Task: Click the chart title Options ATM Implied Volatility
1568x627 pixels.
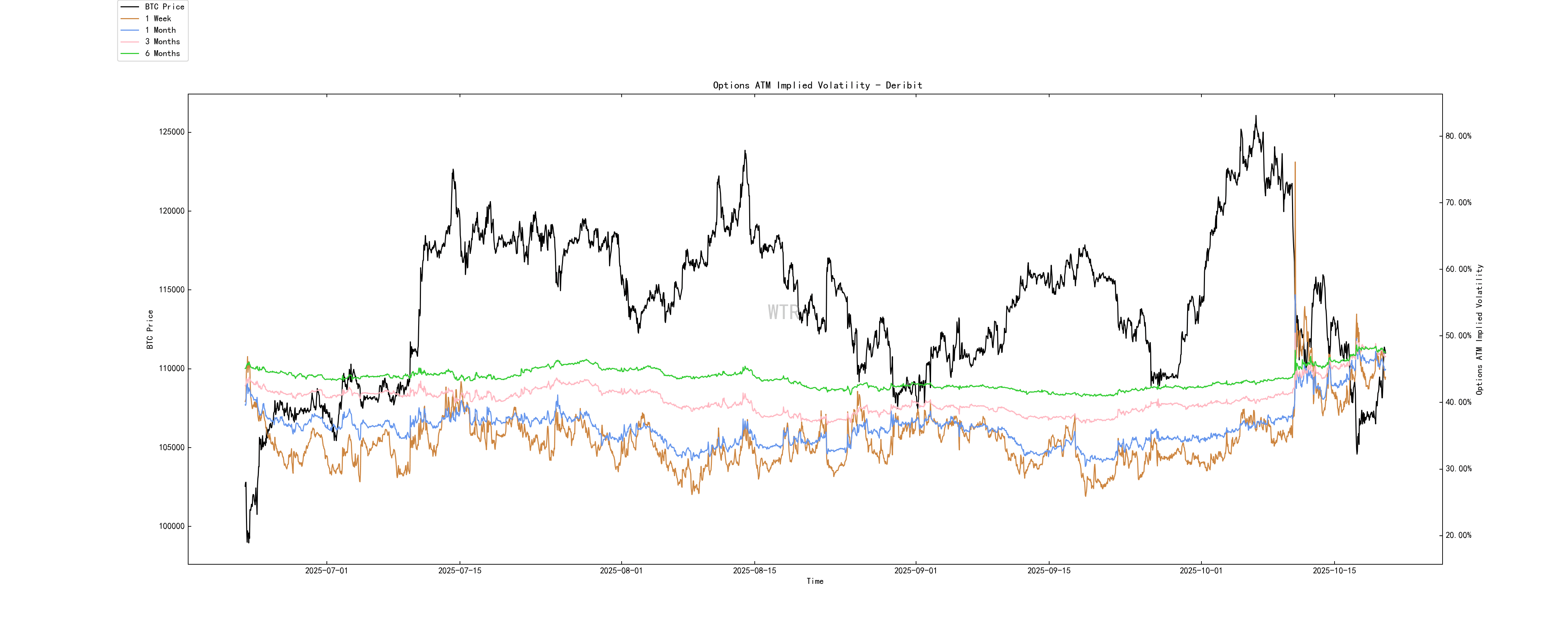Action: pos(817,85)
